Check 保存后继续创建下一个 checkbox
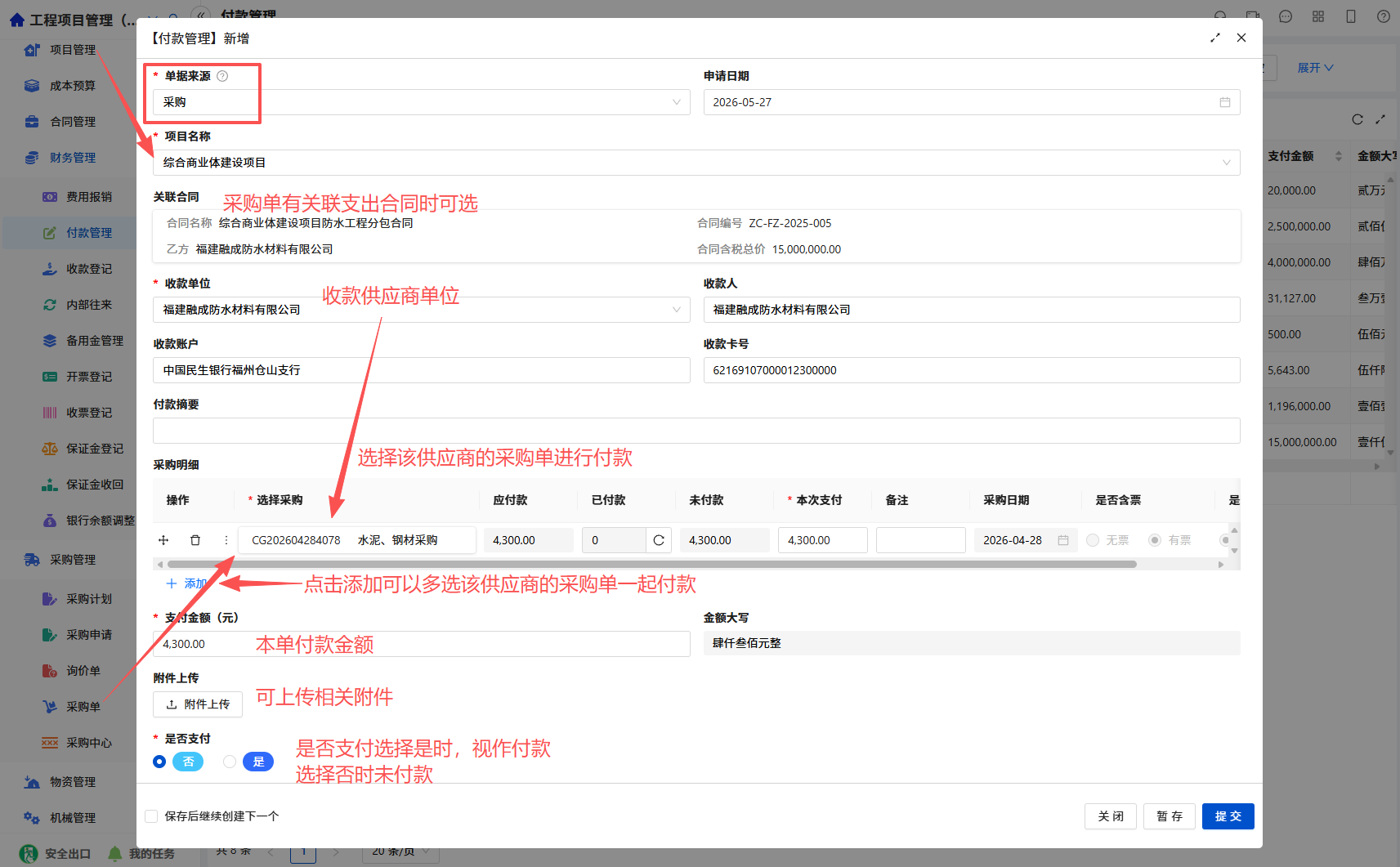Screen dimensions: 1400x867 click(x=151, y=816)
